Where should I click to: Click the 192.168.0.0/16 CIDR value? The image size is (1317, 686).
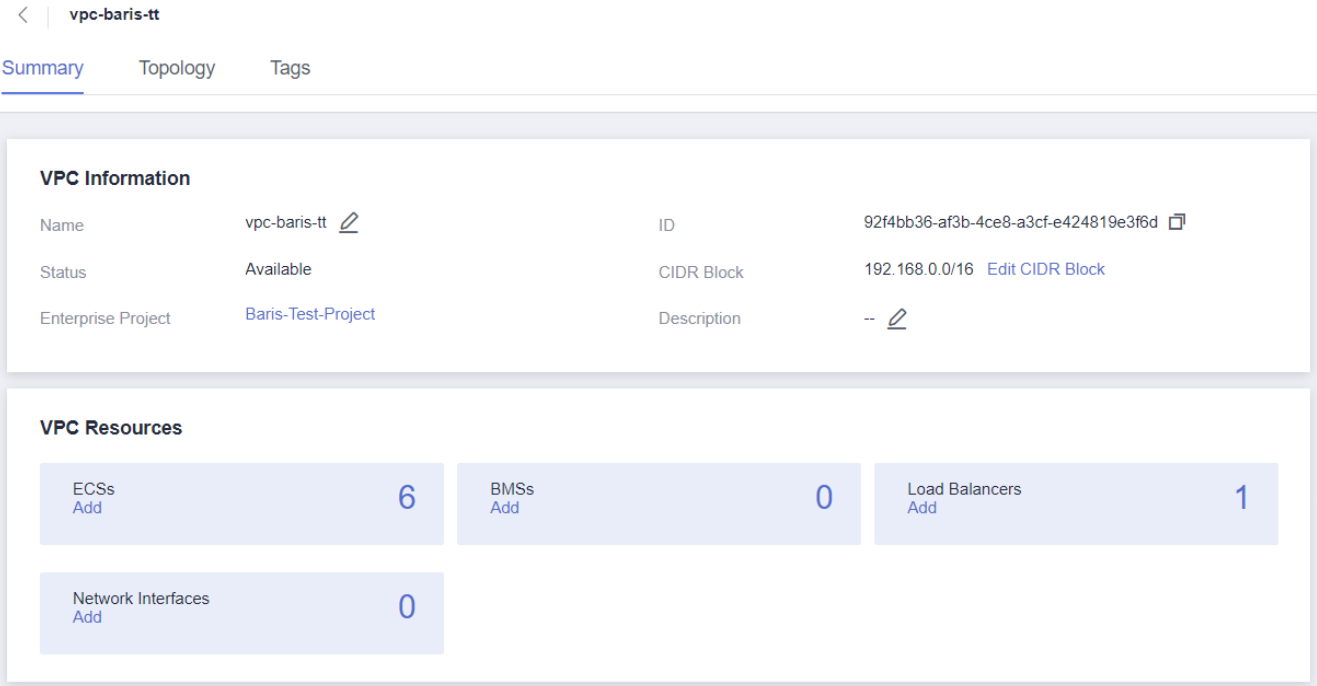click(918, 269)
